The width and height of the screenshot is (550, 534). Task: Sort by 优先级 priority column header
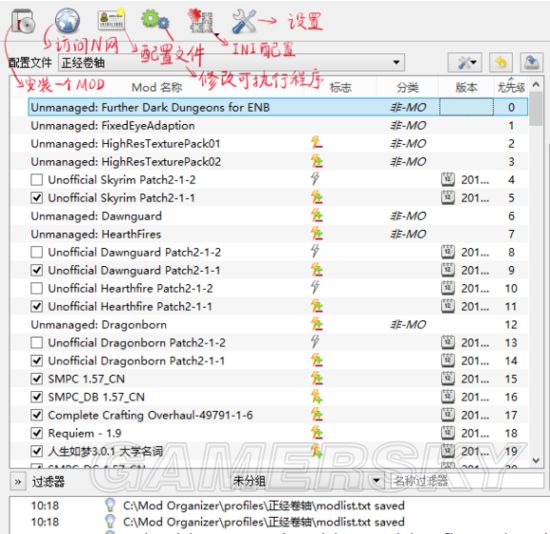coord(511,87)
